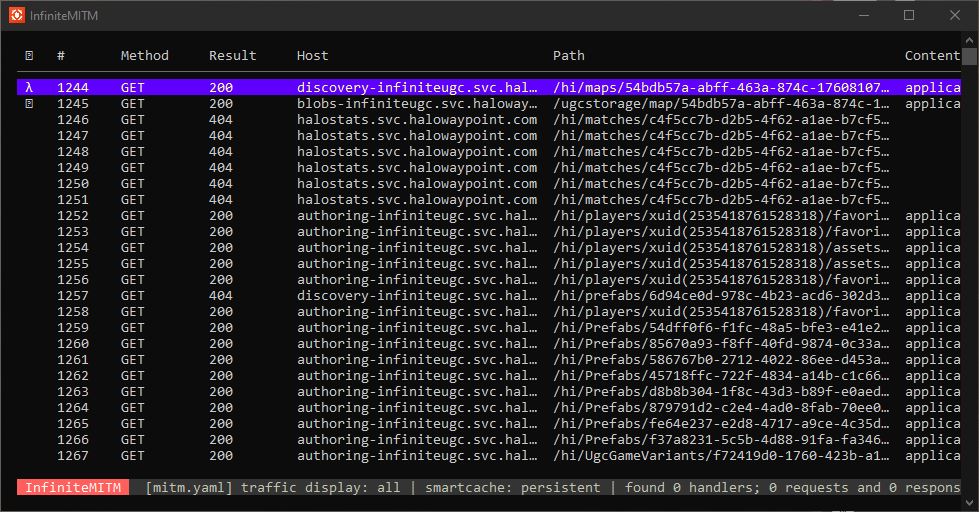979x512 pixels.
Task: Select request row 1254 with assets path
Action: 489,247
